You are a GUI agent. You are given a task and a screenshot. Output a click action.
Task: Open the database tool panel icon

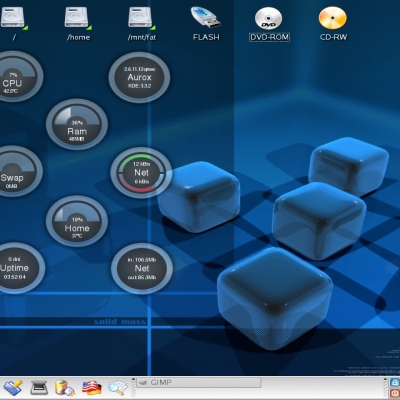coord(65,388)
